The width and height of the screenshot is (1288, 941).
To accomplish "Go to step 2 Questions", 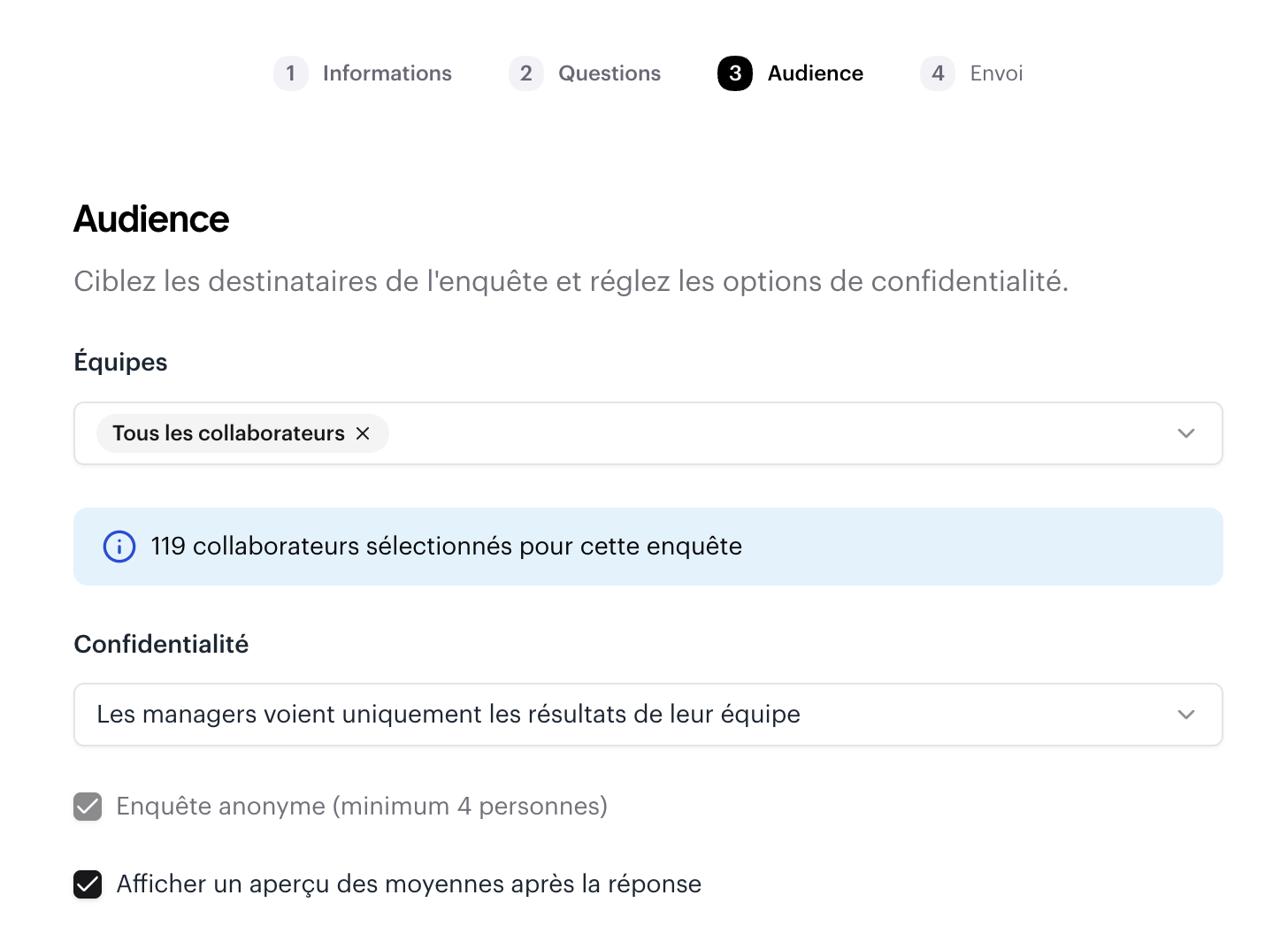I will tap(585, 73).
